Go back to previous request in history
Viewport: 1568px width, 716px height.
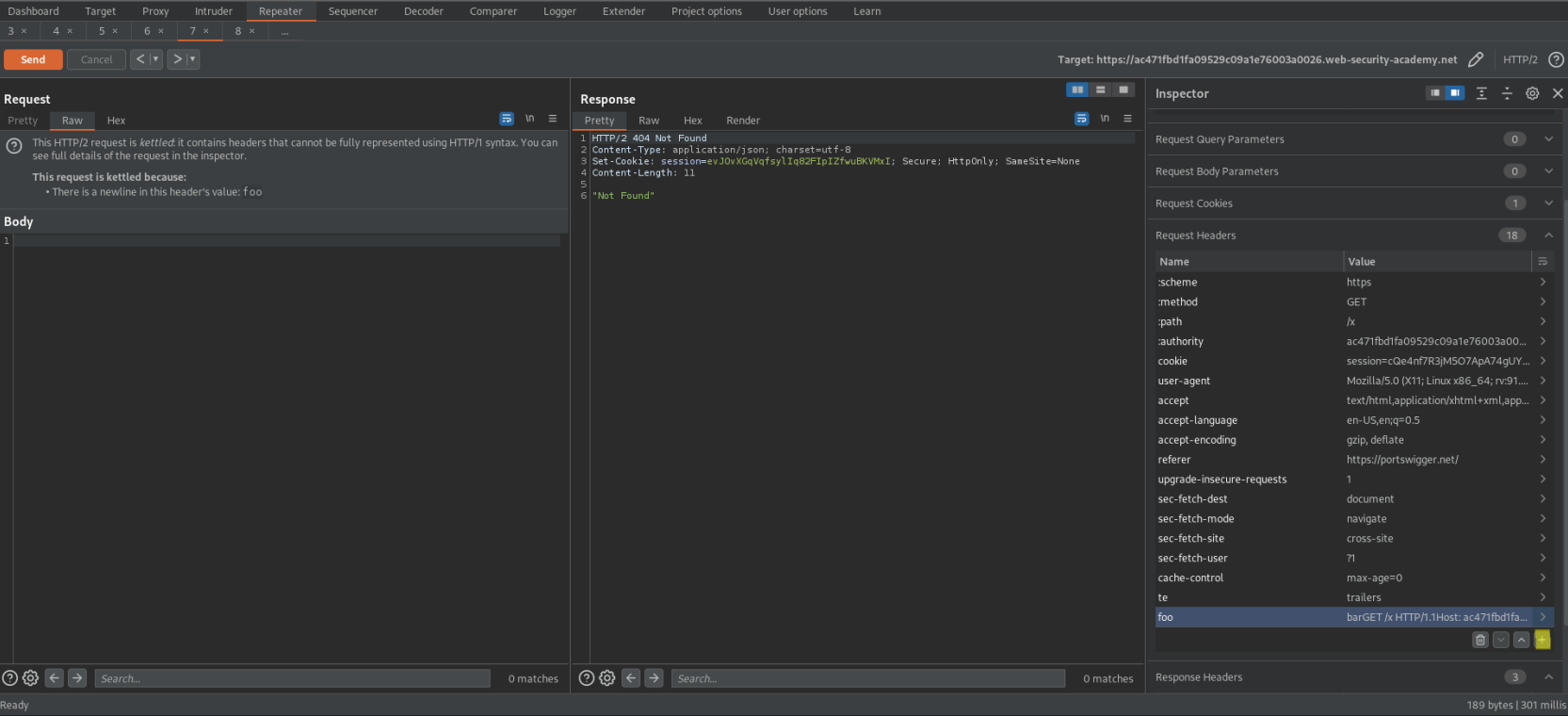tap(140, 59)
